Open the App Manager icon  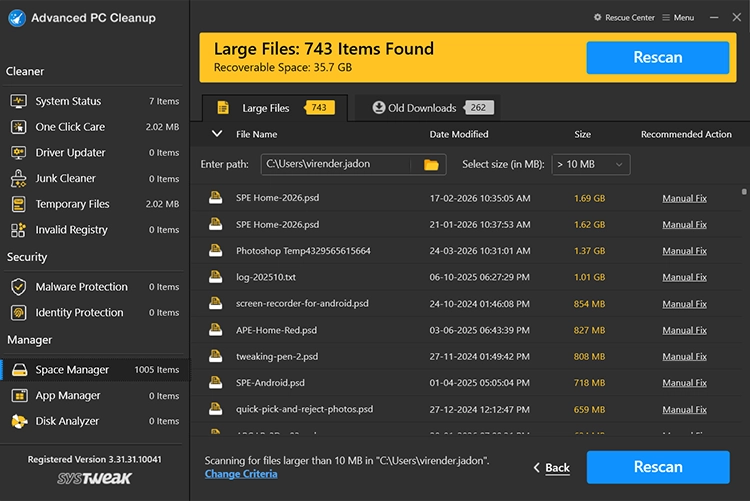(x=18, y=395)
